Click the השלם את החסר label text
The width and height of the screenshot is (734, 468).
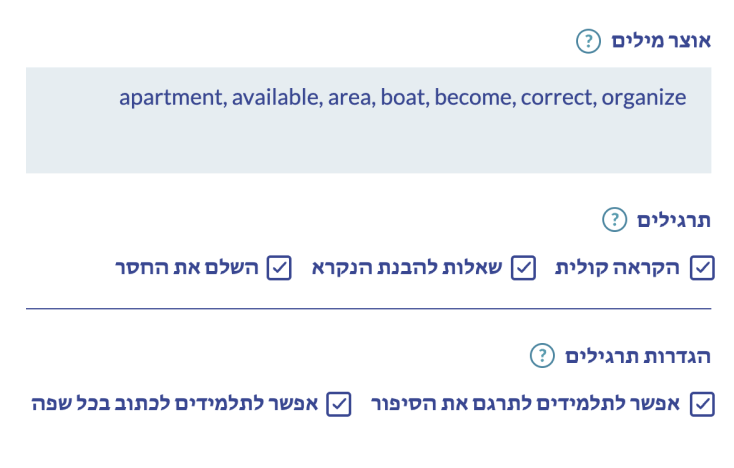pos(187,268)
